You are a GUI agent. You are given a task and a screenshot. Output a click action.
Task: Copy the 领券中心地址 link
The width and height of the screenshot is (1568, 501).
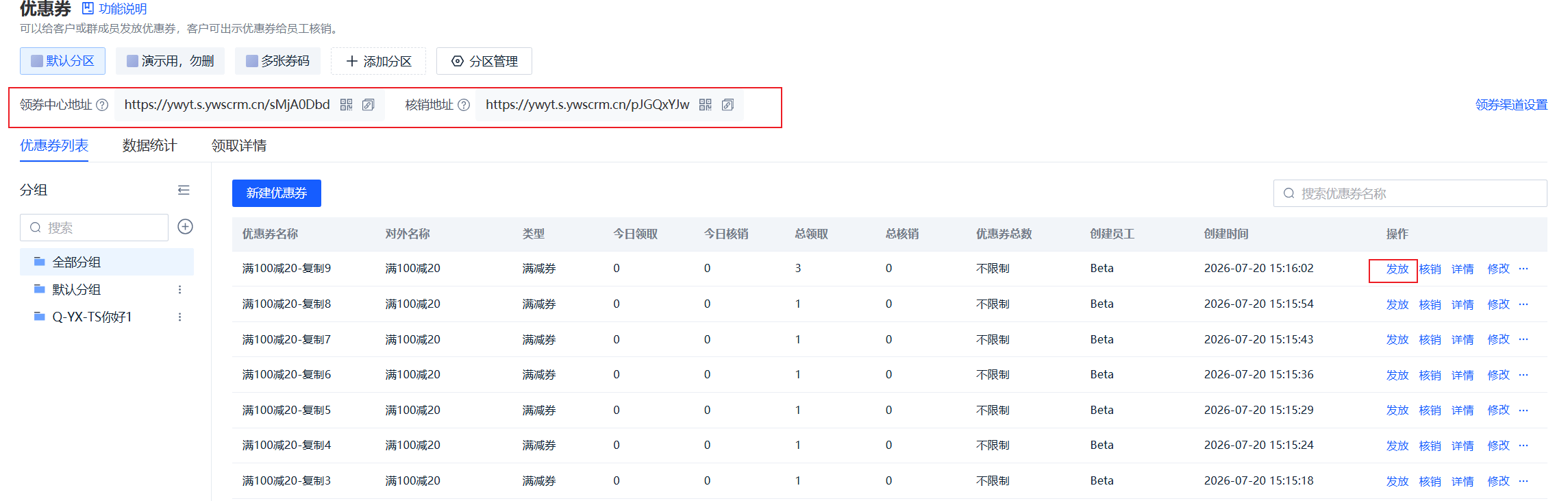point(368,105)
